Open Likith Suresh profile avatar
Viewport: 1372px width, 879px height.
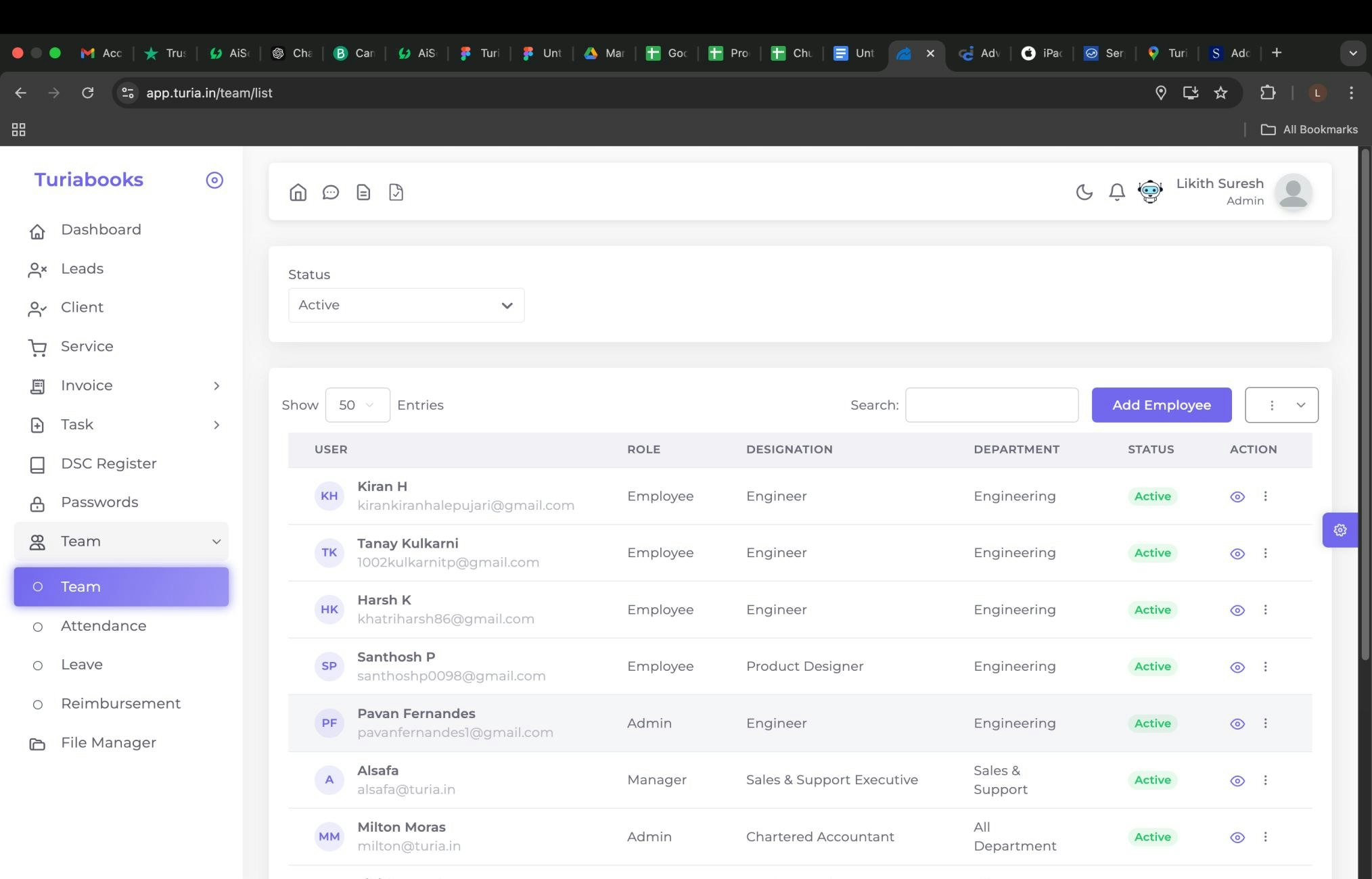coord(1293,192)
